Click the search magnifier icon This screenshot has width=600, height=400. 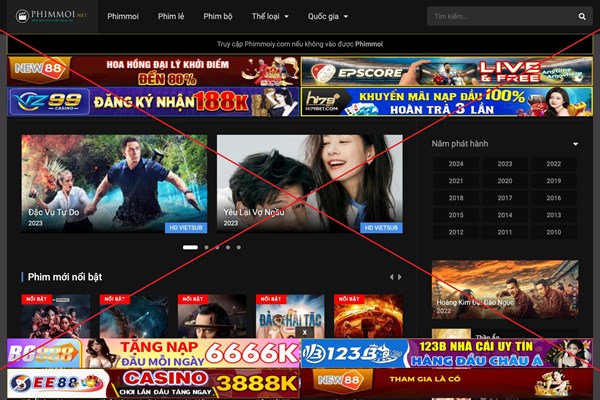[582, 16]
